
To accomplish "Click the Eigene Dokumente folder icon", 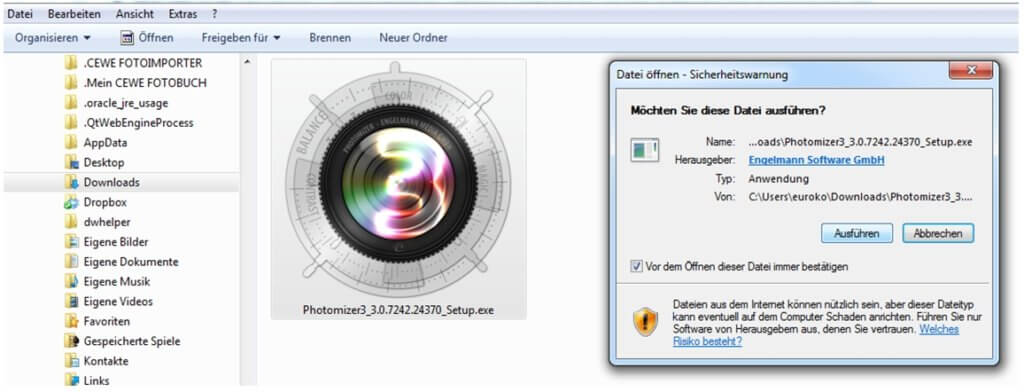I will click(x=71, y=262).
